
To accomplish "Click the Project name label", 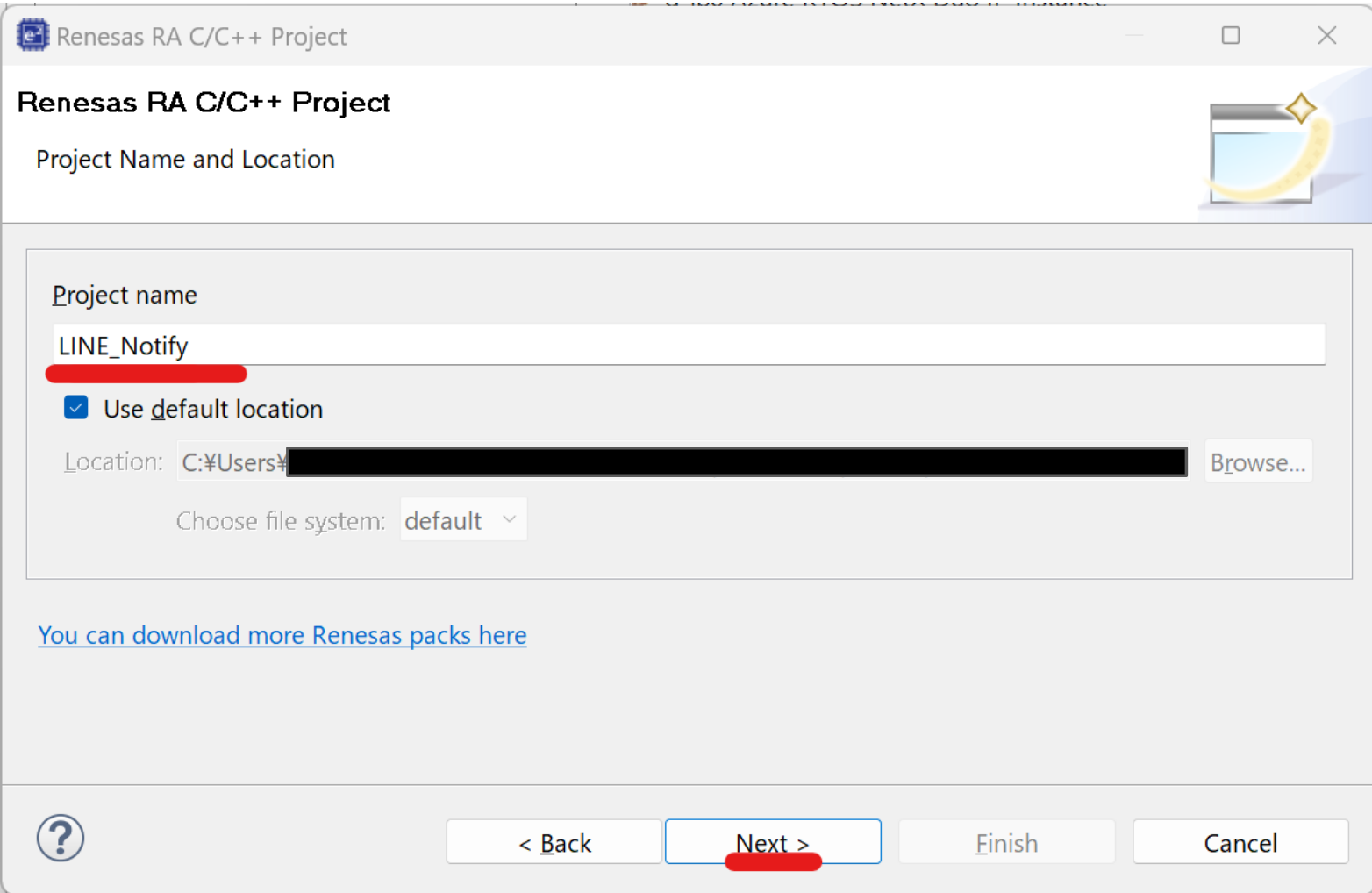I will pos(125,295).
